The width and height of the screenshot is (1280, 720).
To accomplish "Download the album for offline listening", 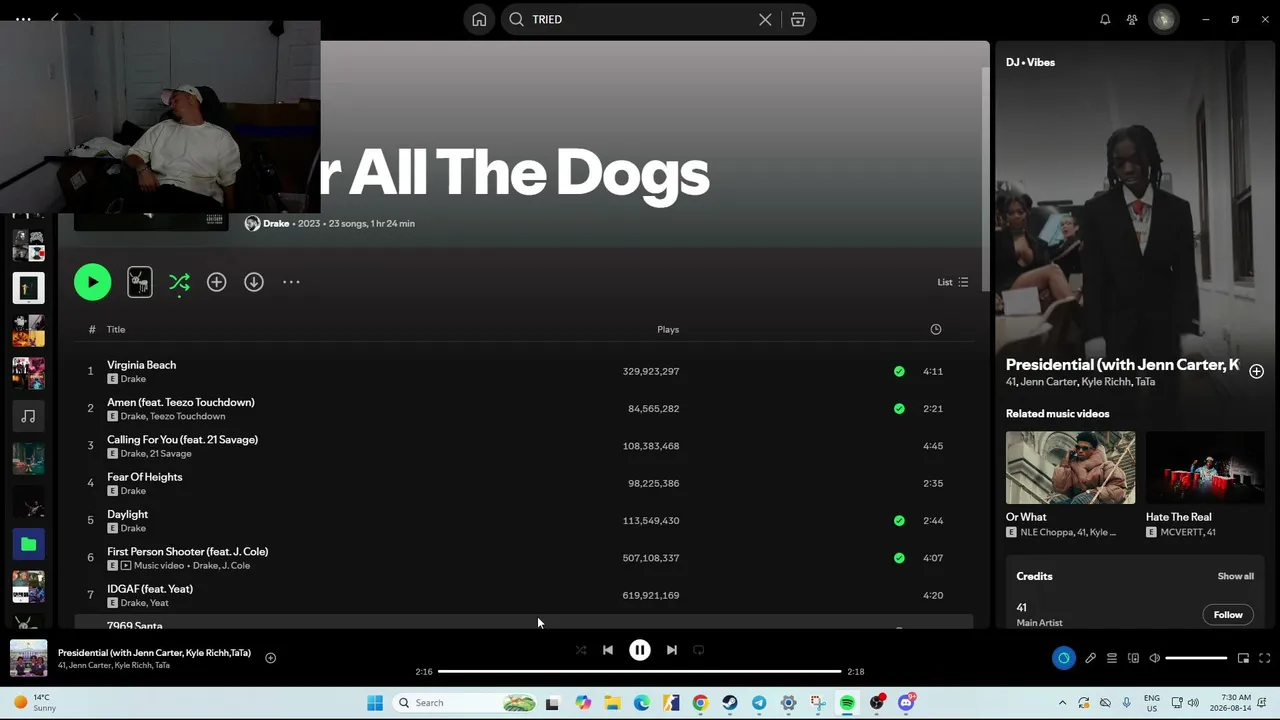I will pos(254,282).
